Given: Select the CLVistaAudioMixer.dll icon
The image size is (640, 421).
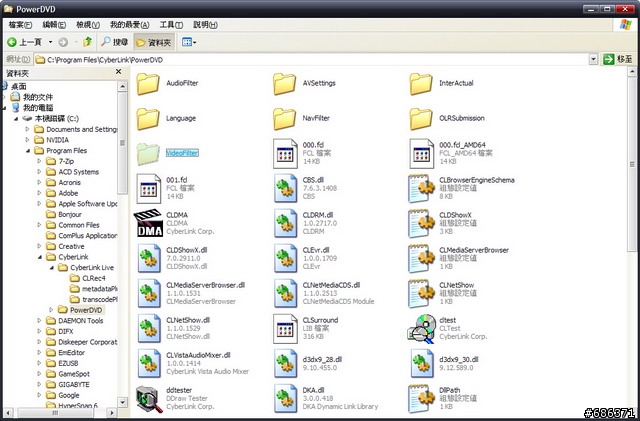Looking at the screenshot, I should [149, 363].
